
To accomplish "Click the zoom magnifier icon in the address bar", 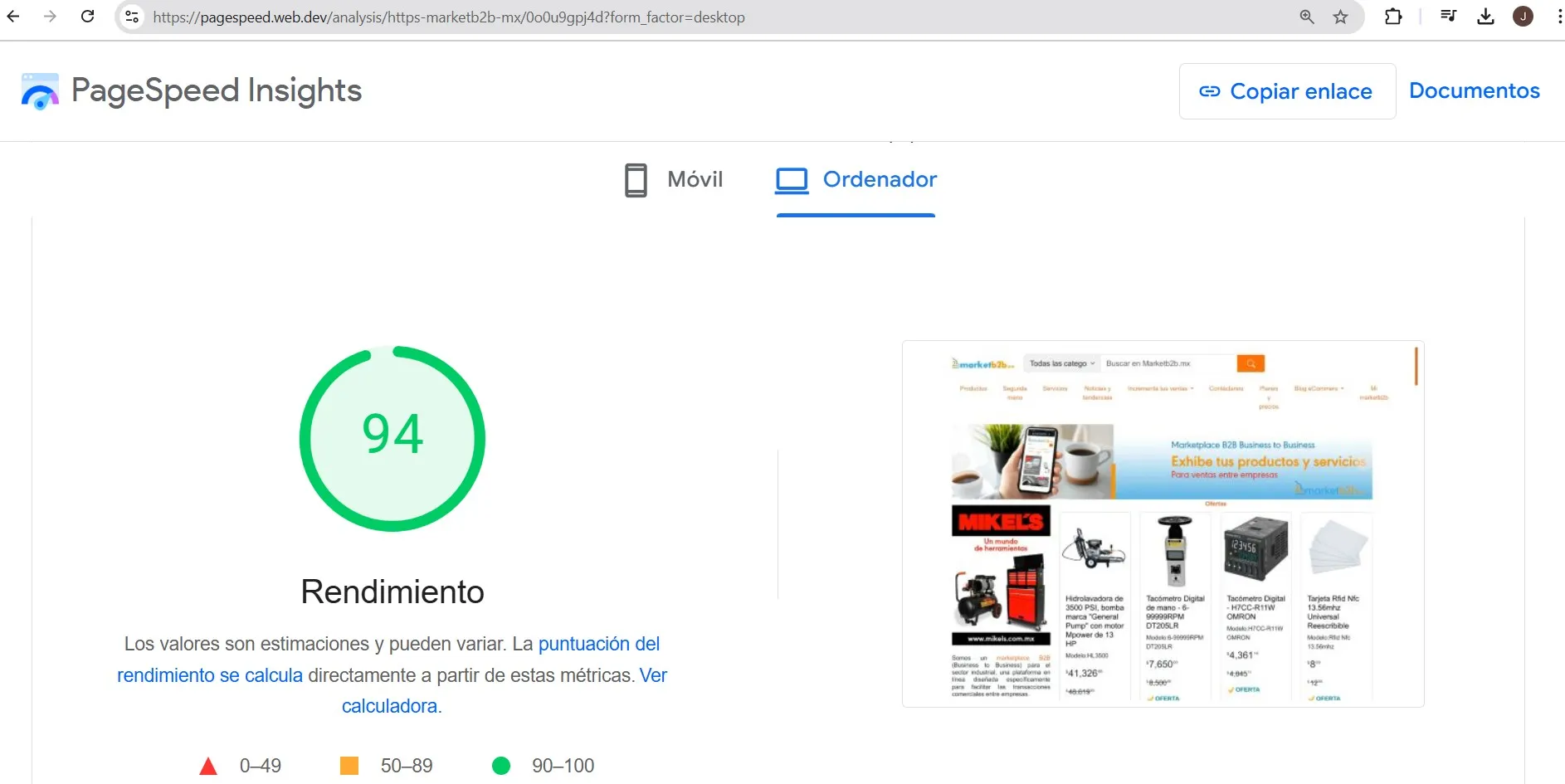I will (1305, 17).
